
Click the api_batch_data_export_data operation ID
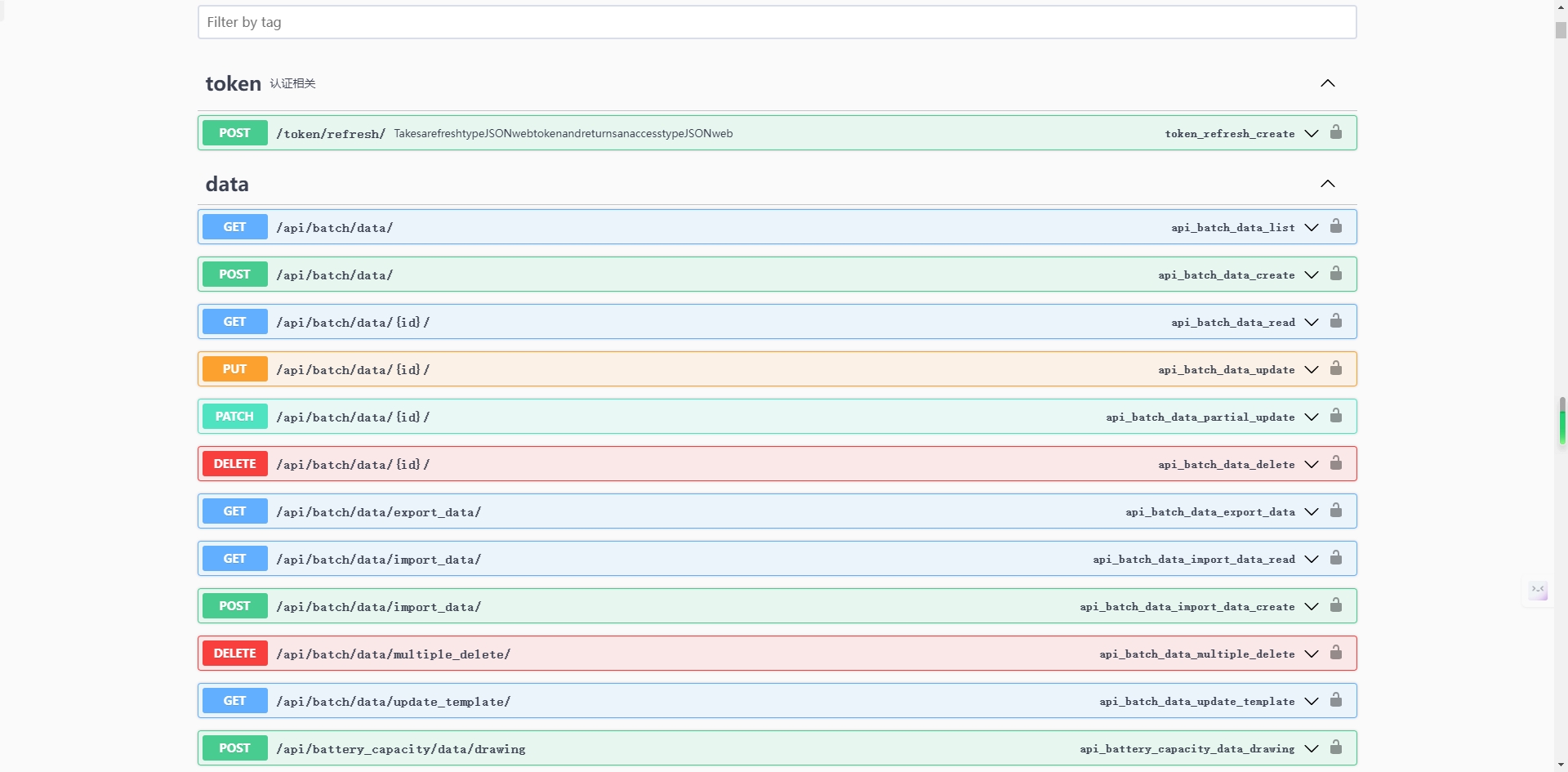pos(1210,511)
